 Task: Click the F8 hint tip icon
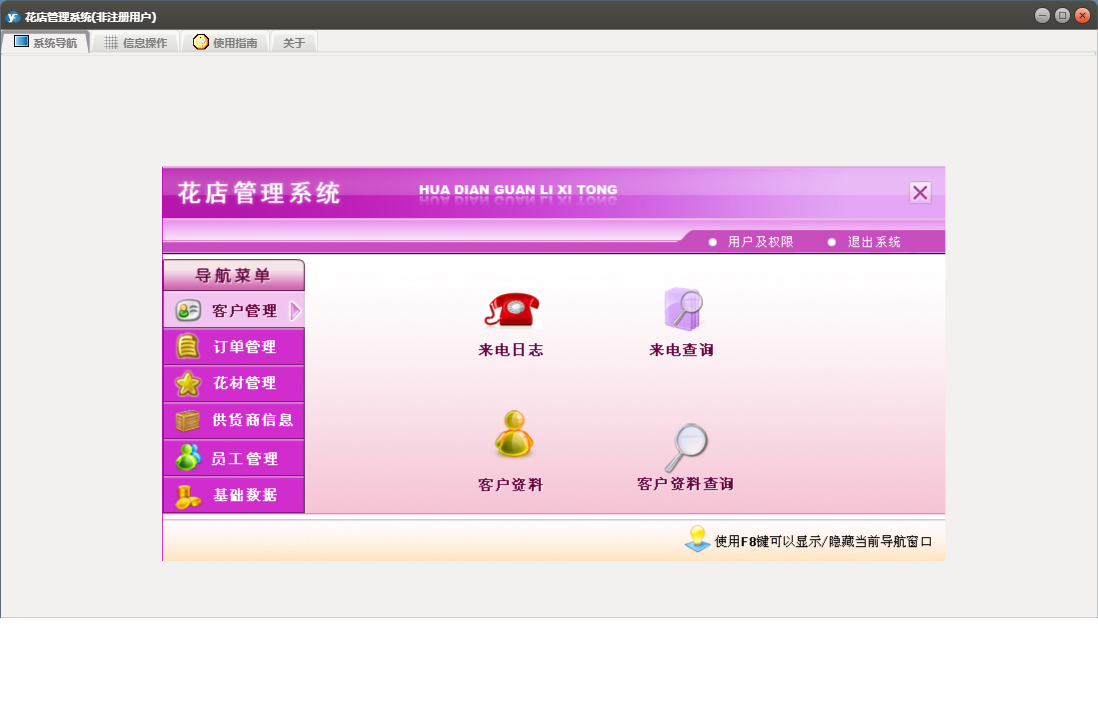coord(697,540)
